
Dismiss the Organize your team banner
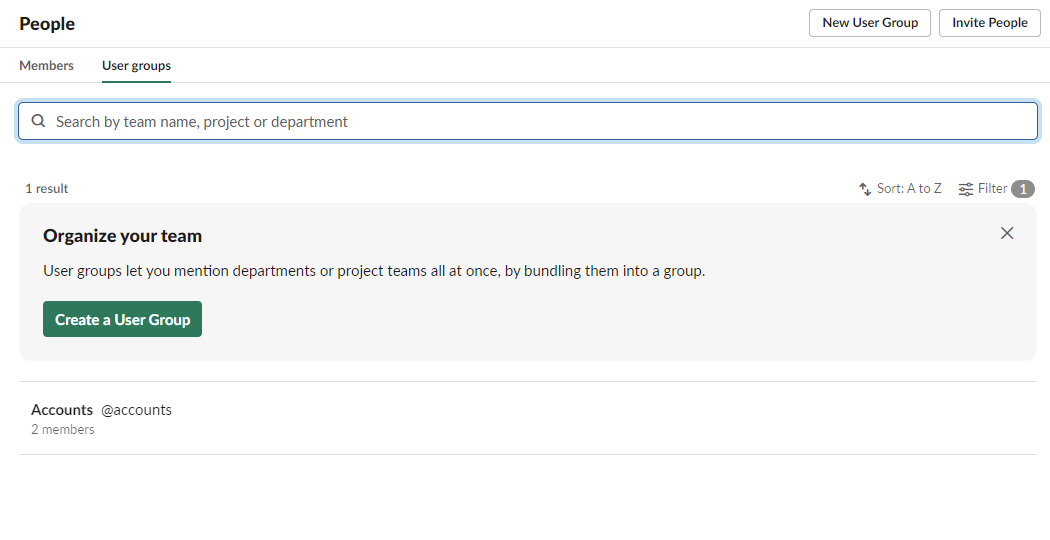click(x=1006, y=233)
